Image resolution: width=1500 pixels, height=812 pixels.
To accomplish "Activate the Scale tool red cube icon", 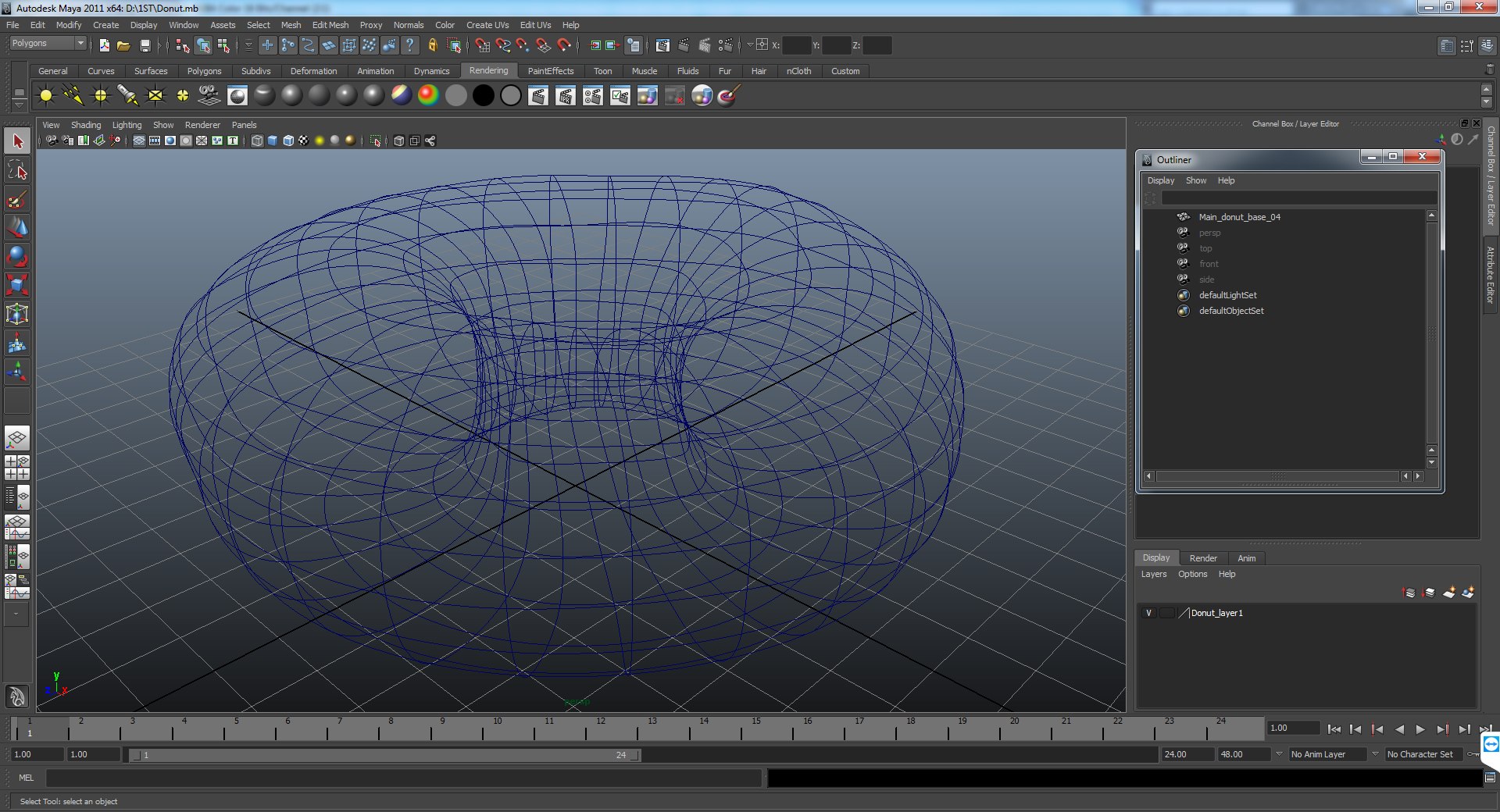I will (17, 285).
